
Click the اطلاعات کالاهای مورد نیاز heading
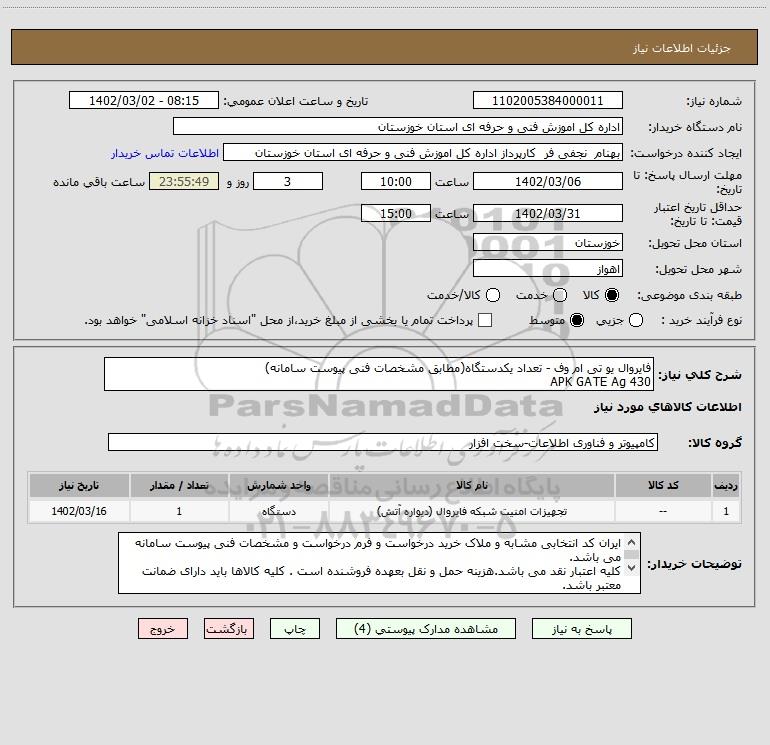point(667,407)
